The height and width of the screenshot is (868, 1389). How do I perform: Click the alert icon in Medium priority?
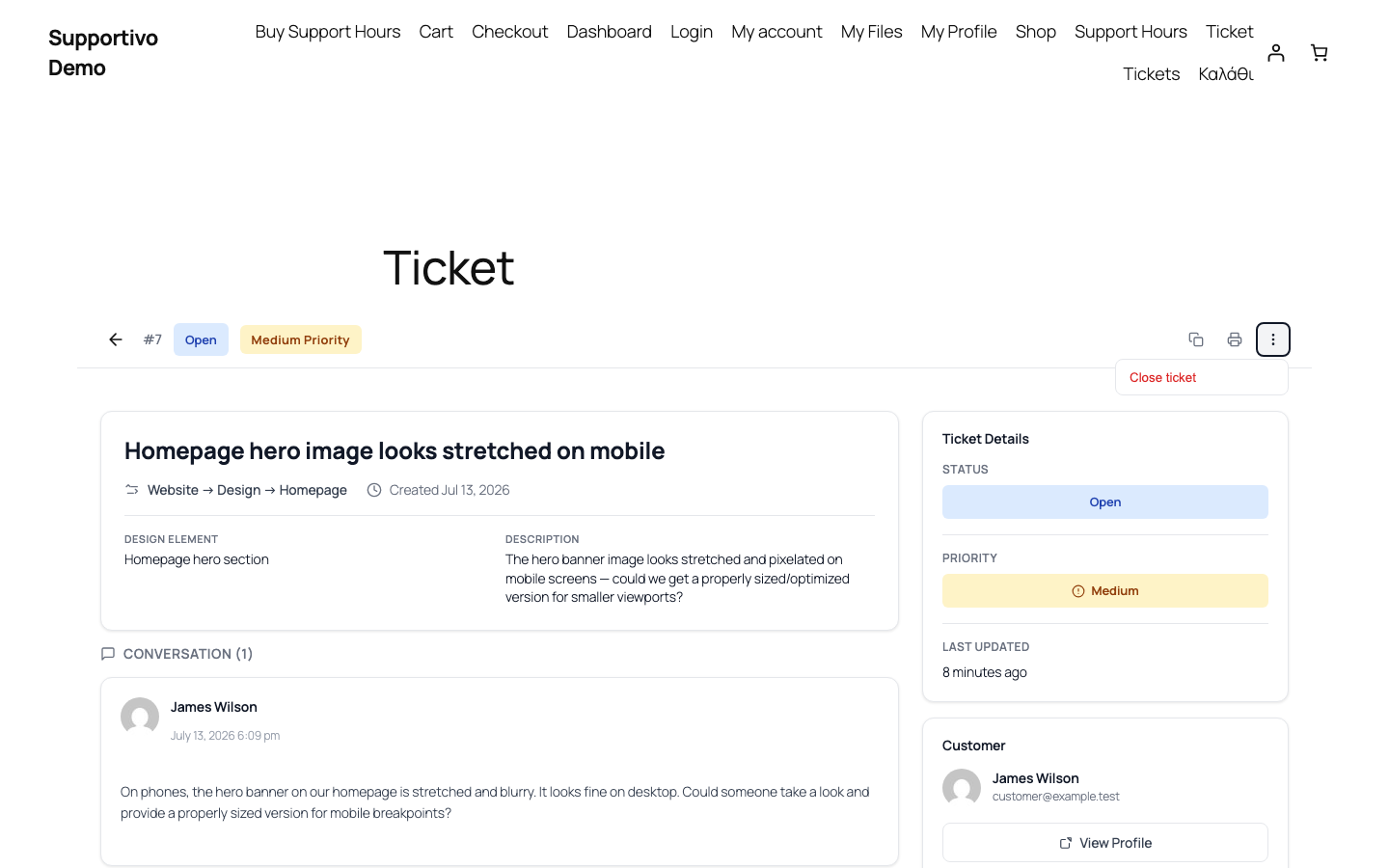1078,591
